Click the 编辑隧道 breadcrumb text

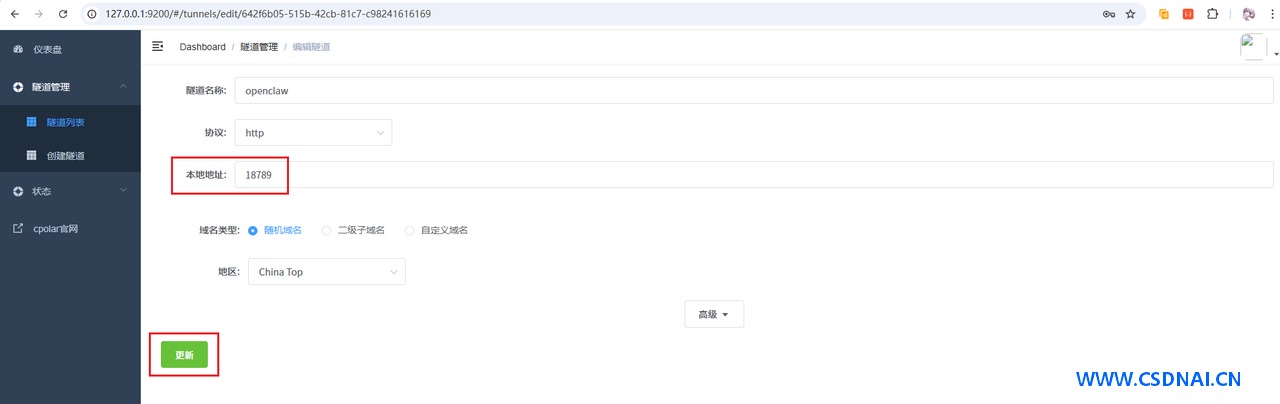[311, 47]
